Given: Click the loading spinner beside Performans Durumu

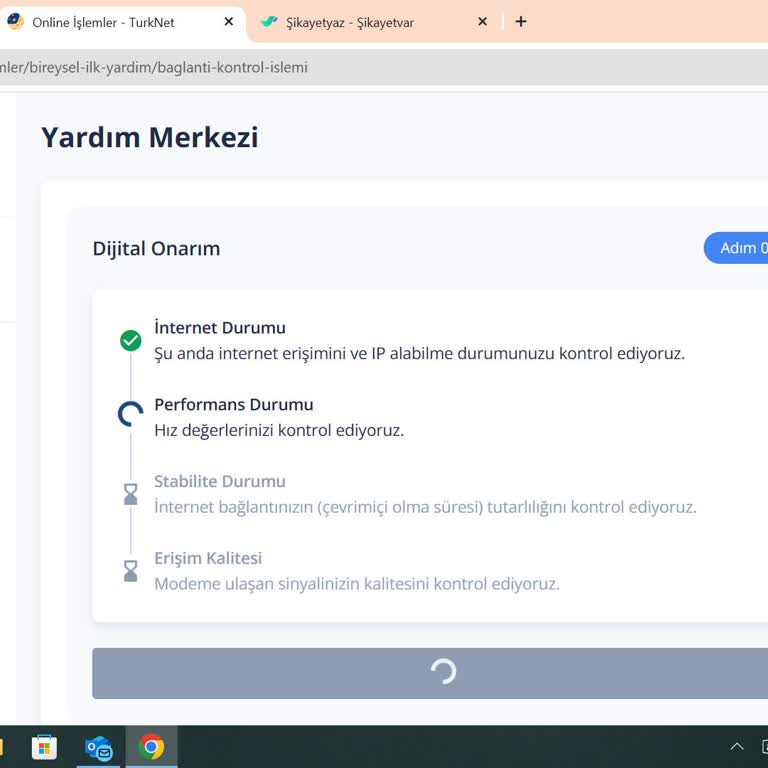Looking at the screenshot, I should pos(131,414).
